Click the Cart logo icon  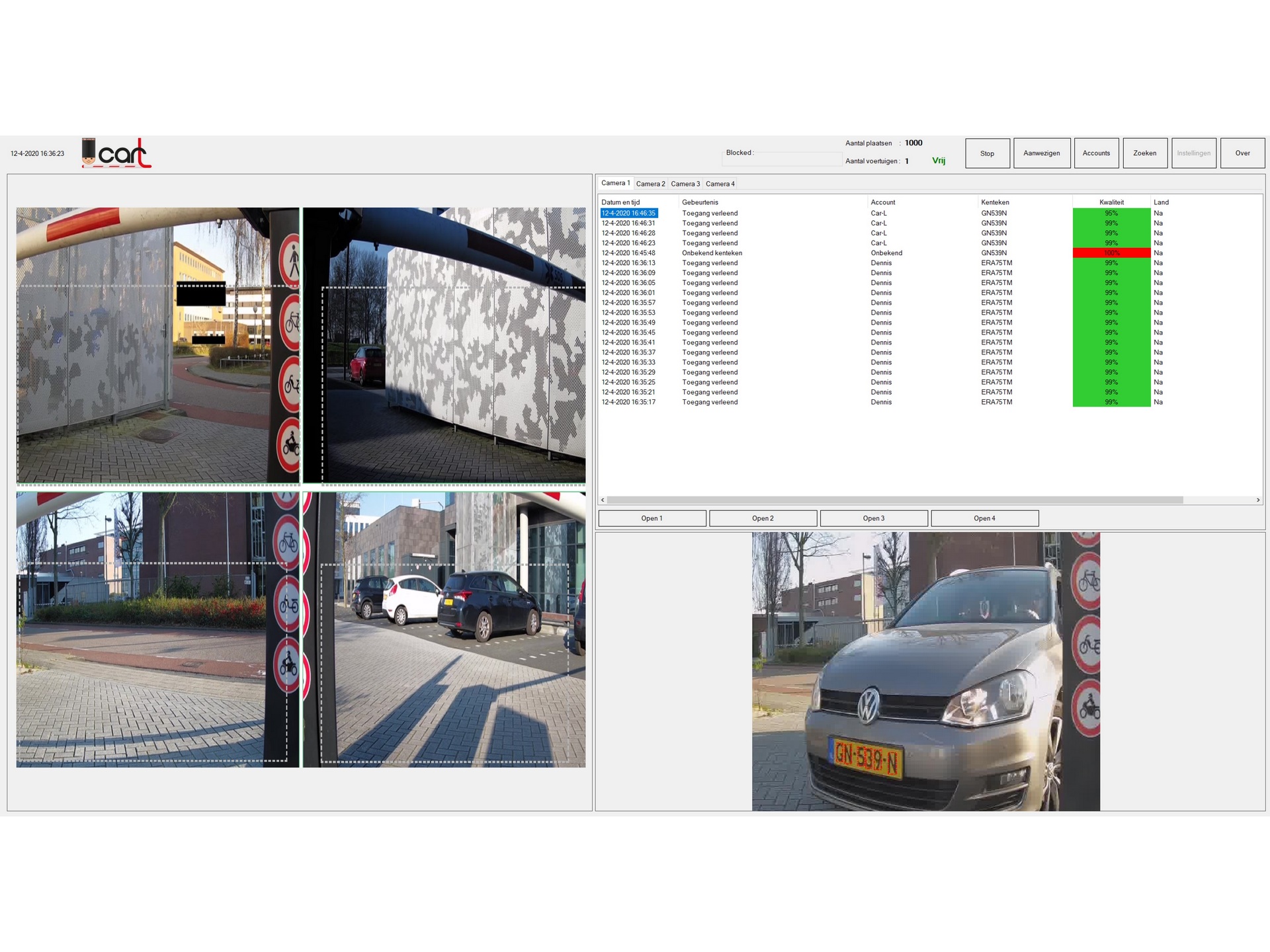click(x=116, y=153)
